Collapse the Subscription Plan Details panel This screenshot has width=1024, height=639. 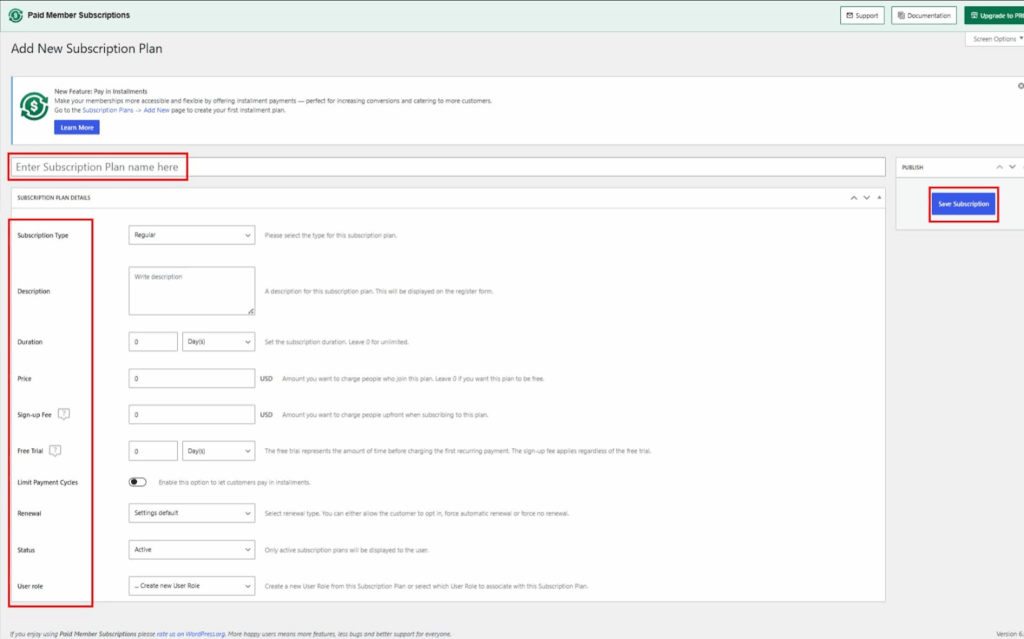point(880,198)
